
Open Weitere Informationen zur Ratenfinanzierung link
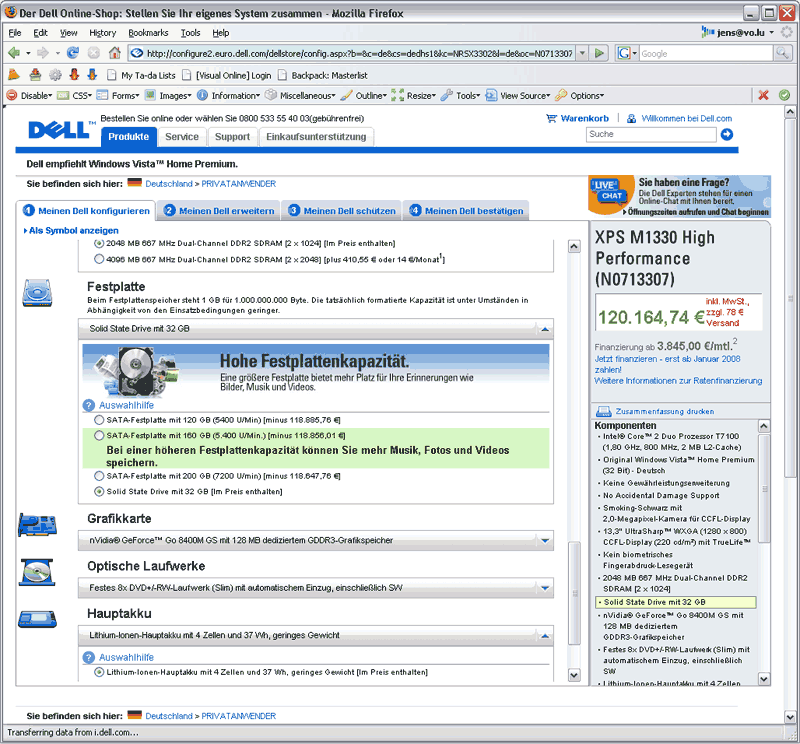point(677,381)
